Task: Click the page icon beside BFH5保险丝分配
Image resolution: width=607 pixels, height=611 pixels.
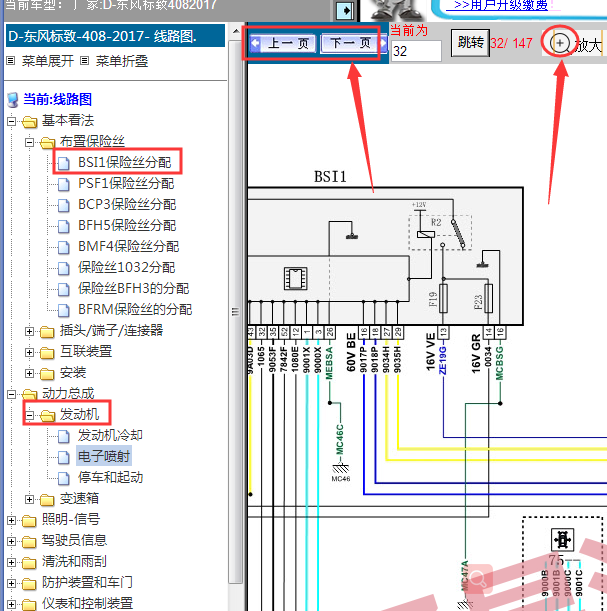Action: (x=64, y=226)
